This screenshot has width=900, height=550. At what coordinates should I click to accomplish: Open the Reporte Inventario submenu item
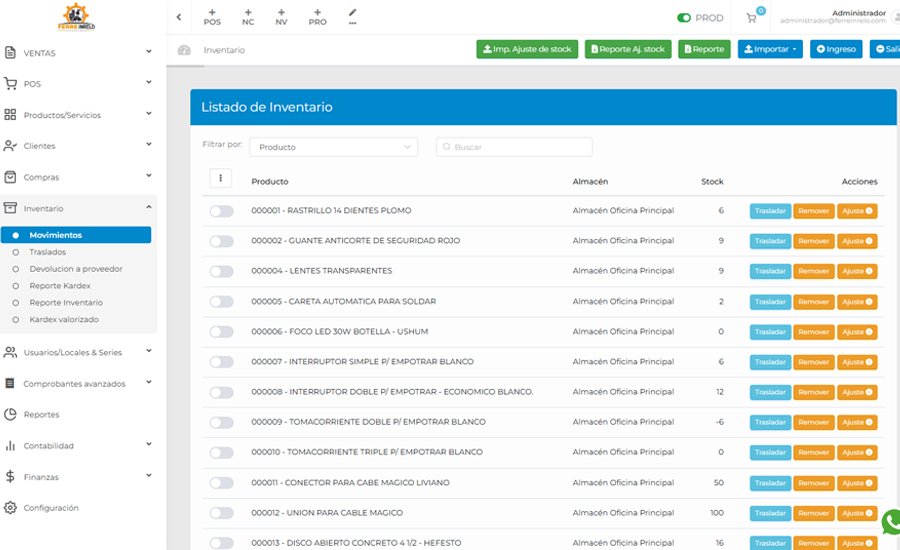click(66, 303)
